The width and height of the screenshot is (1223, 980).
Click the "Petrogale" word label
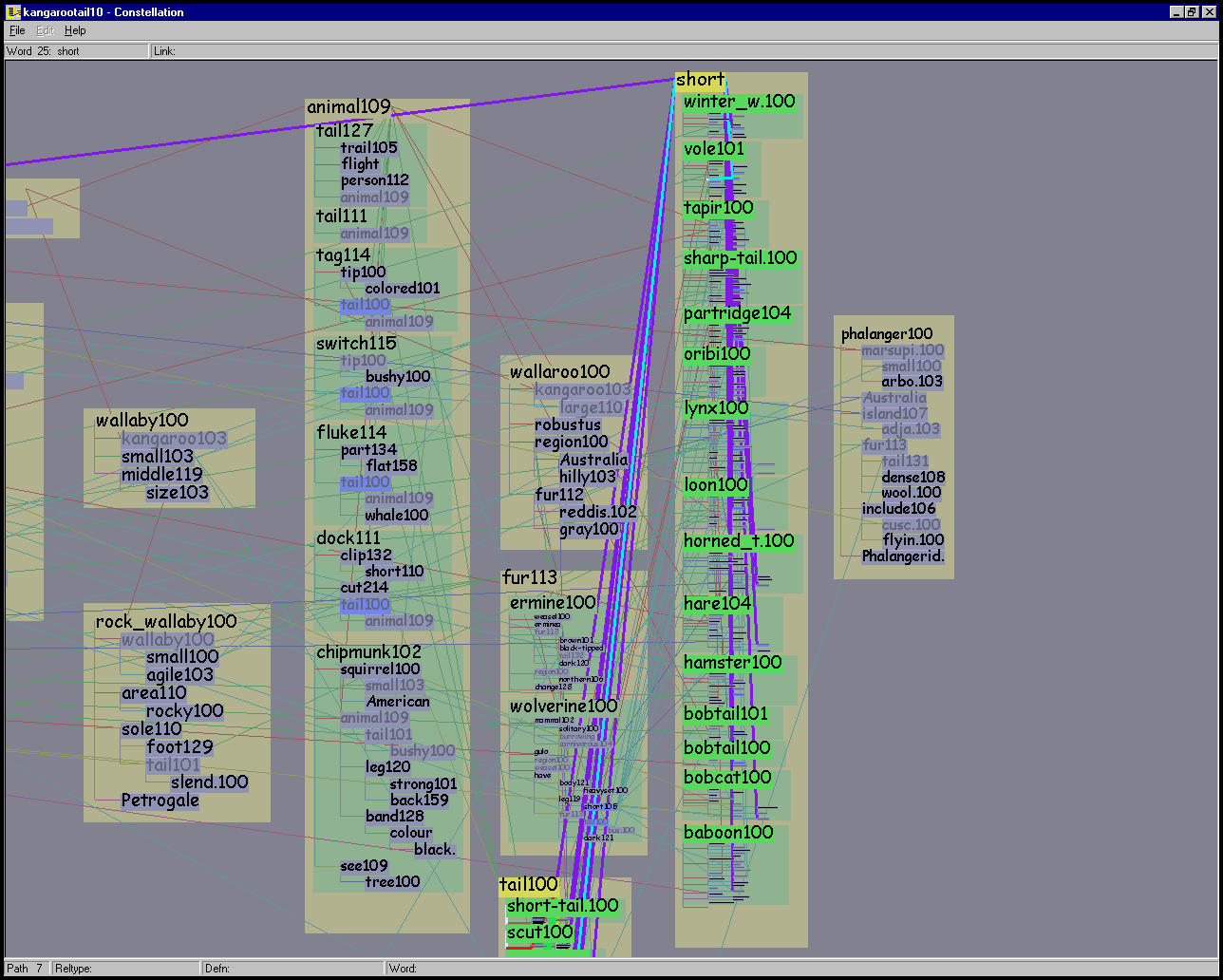point(160,801)
